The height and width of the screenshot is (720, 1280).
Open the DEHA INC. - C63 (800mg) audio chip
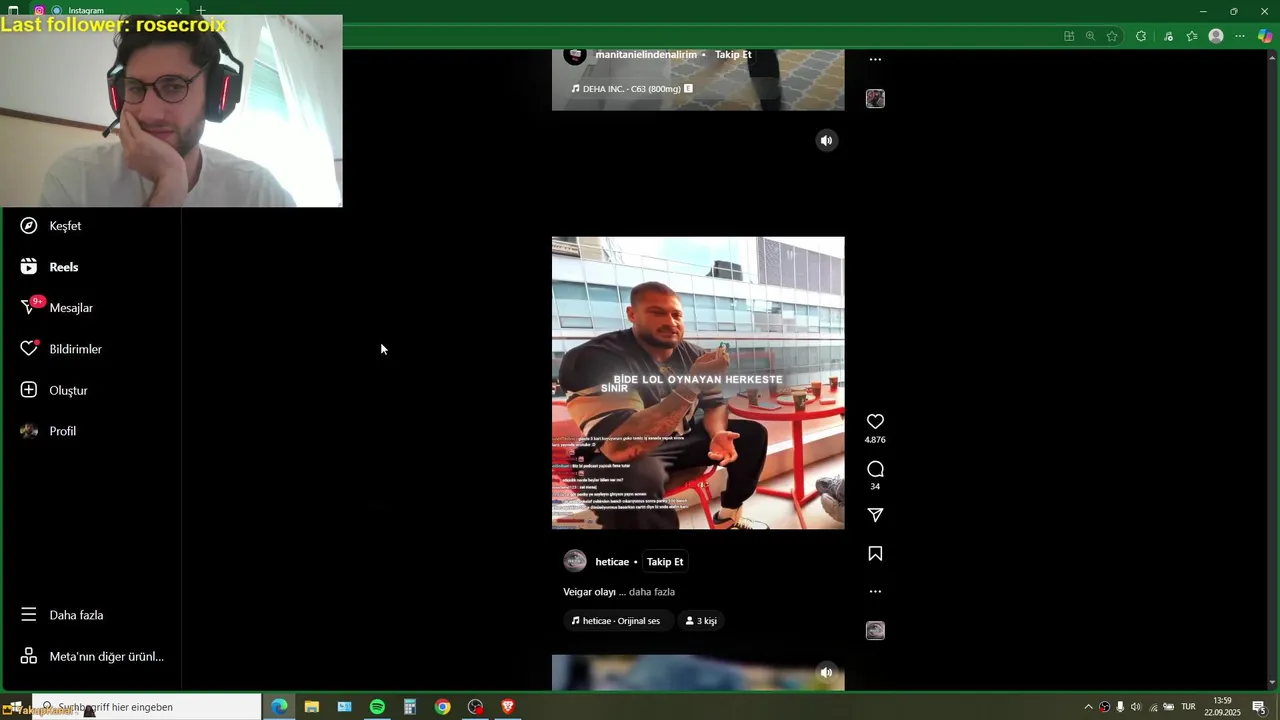pyautogui.click(x=632, y=89)
